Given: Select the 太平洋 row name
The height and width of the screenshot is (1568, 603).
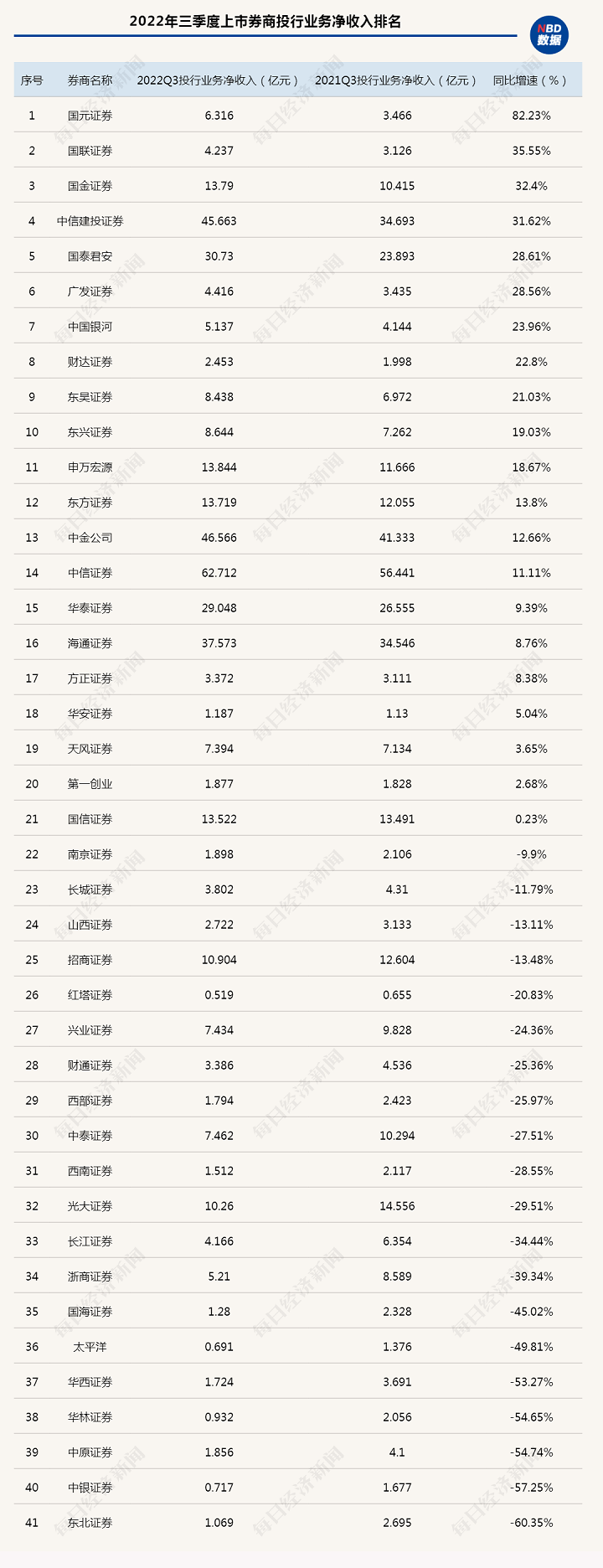Looking at the screenshot, I should [x=90, y=1347].
